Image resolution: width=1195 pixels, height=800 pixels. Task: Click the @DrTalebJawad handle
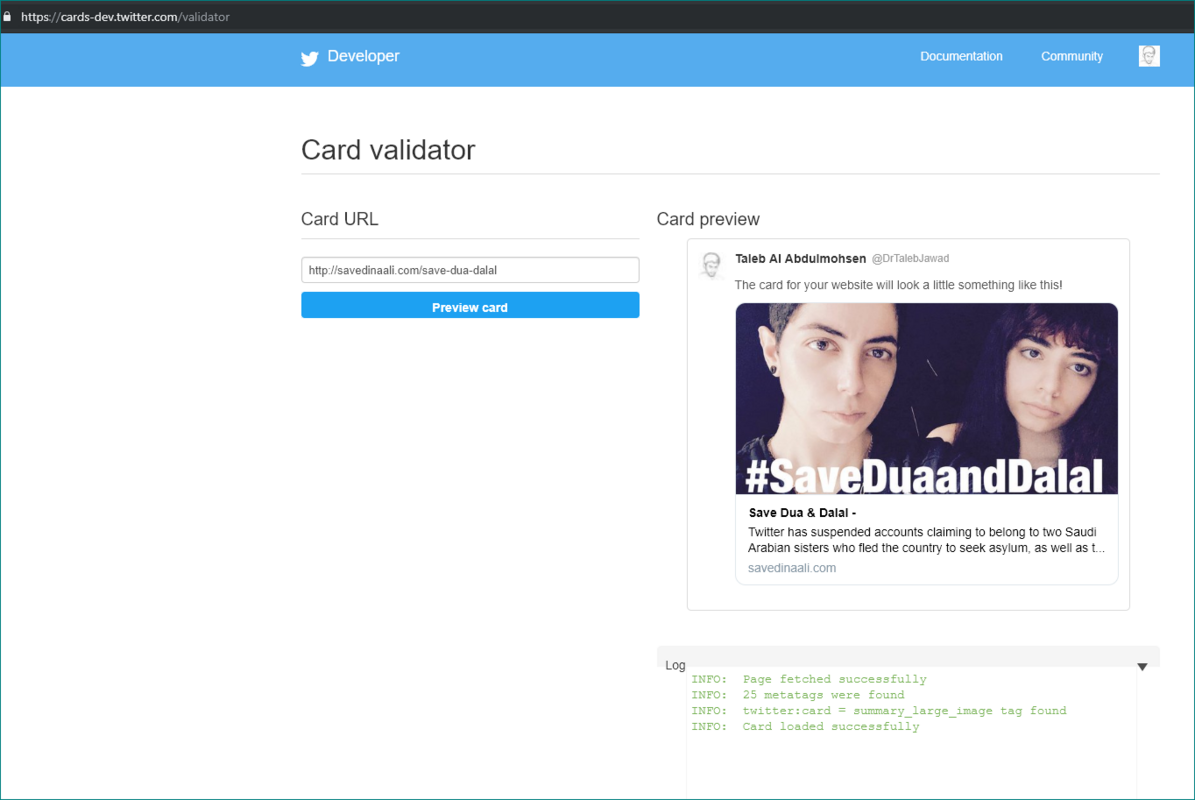910,259
